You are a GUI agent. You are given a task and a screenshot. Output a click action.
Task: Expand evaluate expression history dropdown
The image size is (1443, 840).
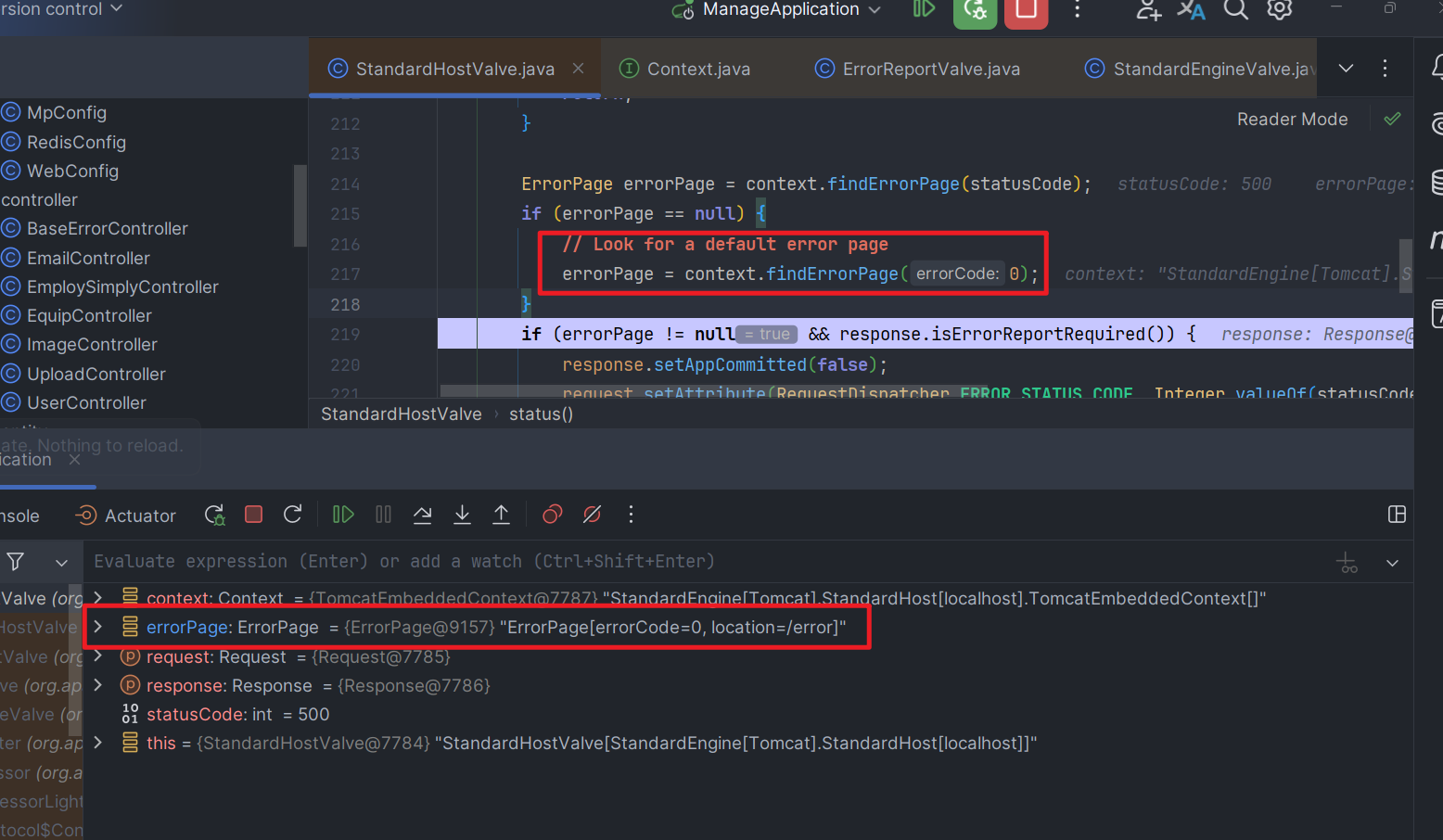click(x=1392, y=563)
